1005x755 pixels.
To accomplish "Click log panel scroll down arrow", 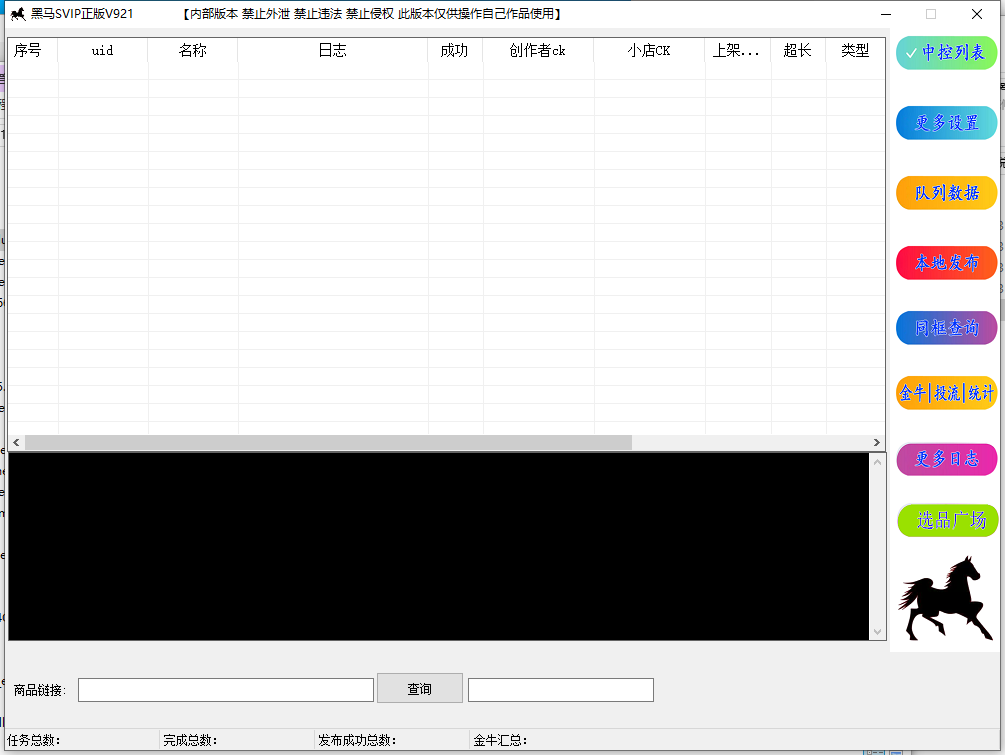I will point(877,632).
